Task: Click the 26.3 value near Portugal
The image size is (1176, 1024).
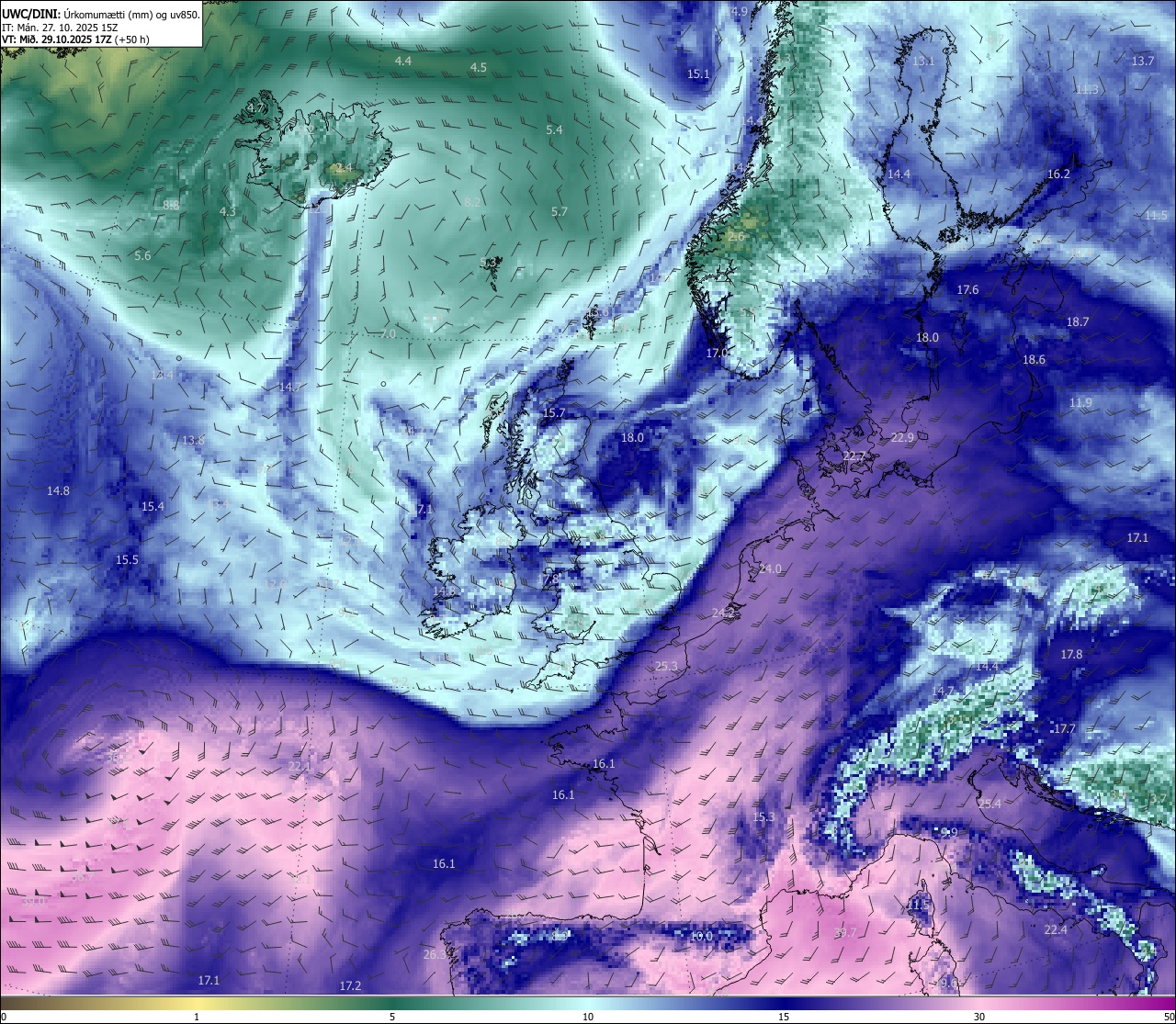Action: (x=435, y=955)
